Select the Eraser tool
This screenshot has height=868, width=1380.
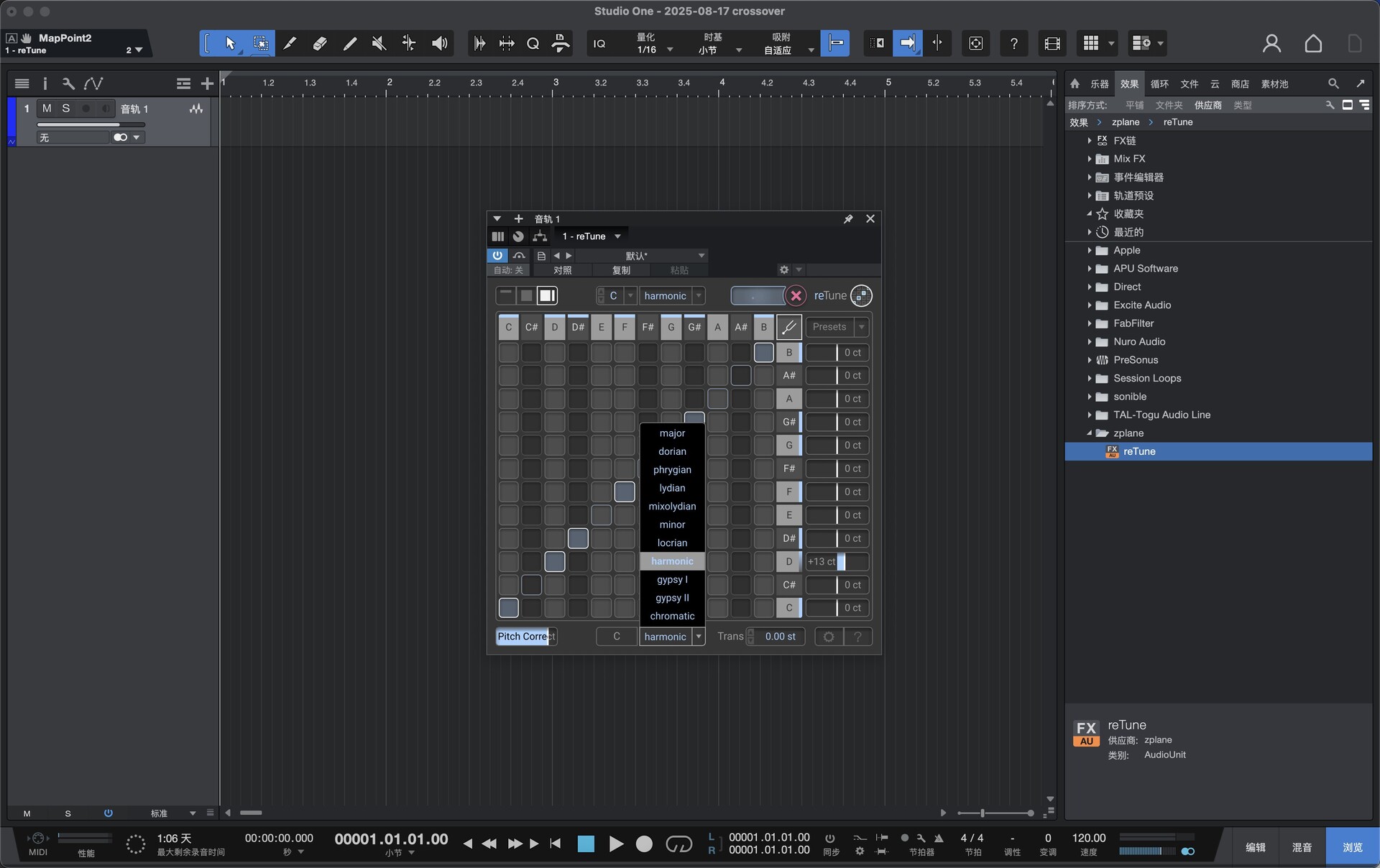pyautogui.click(x=320, y=44)
